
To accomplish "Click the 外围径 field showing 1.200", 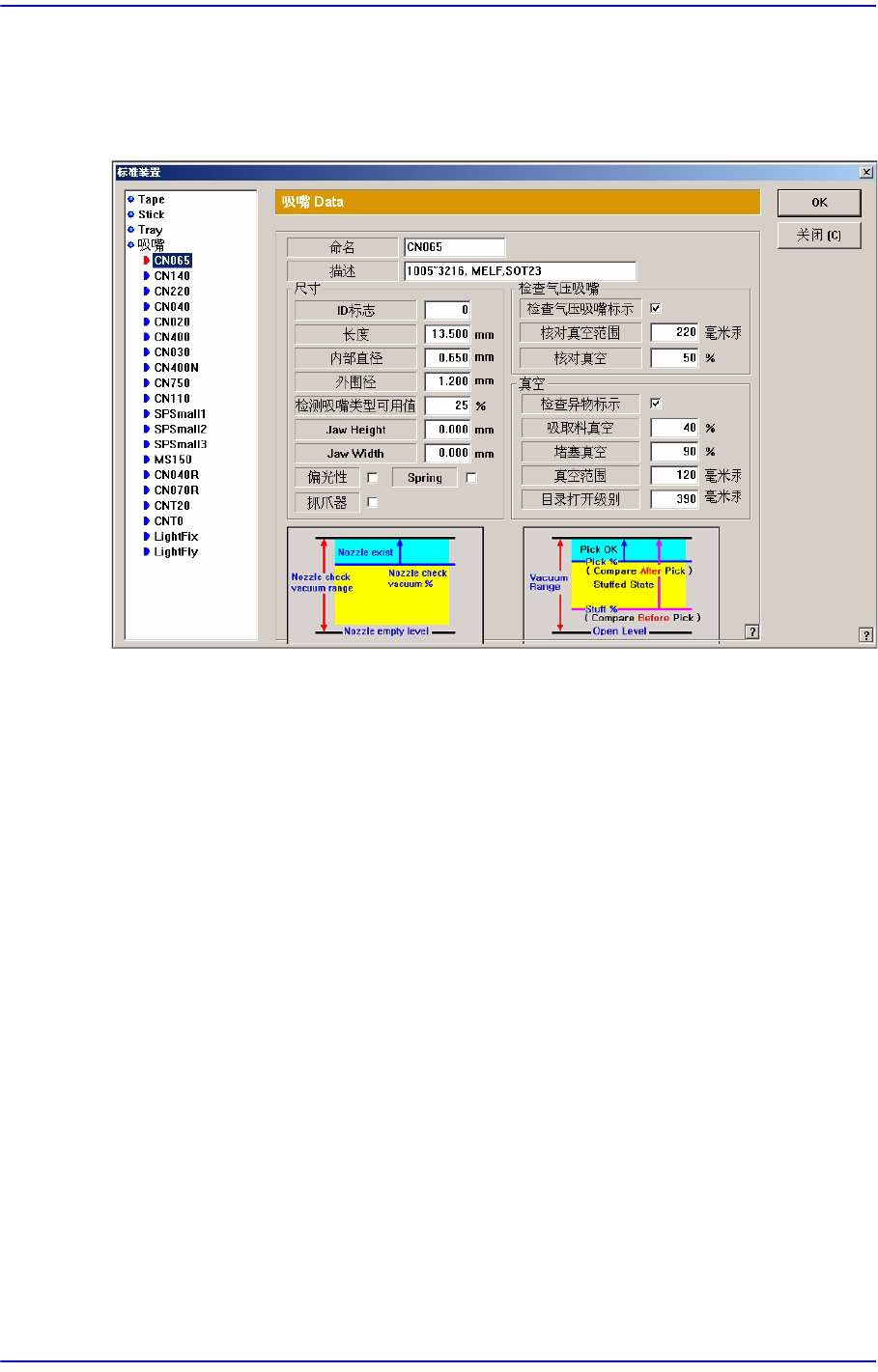I will [x=447, y=381].
